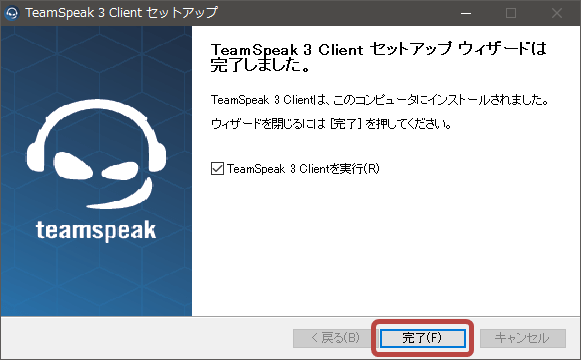This screenshot has height=360, width=581.
Task: Click the blue hexagon-patterned sidebar background
Action: (96, 281)
